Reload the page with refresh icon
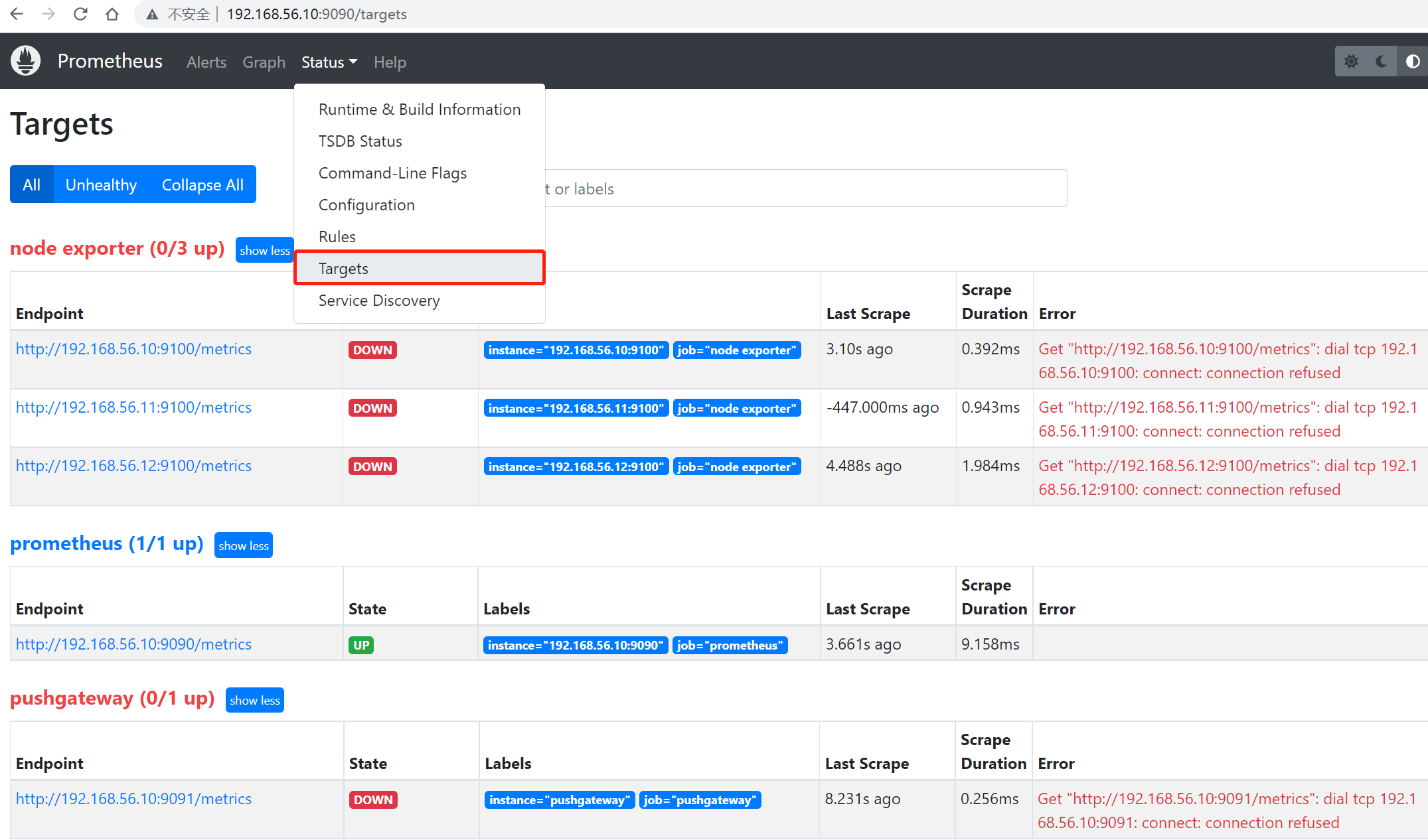 tap(80, 14)
